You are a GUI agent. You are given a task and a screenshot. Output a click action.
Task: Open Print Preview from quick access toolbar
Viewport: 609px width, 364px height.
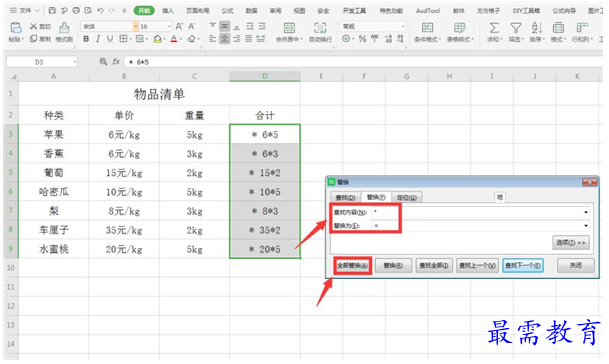point(88,10)
